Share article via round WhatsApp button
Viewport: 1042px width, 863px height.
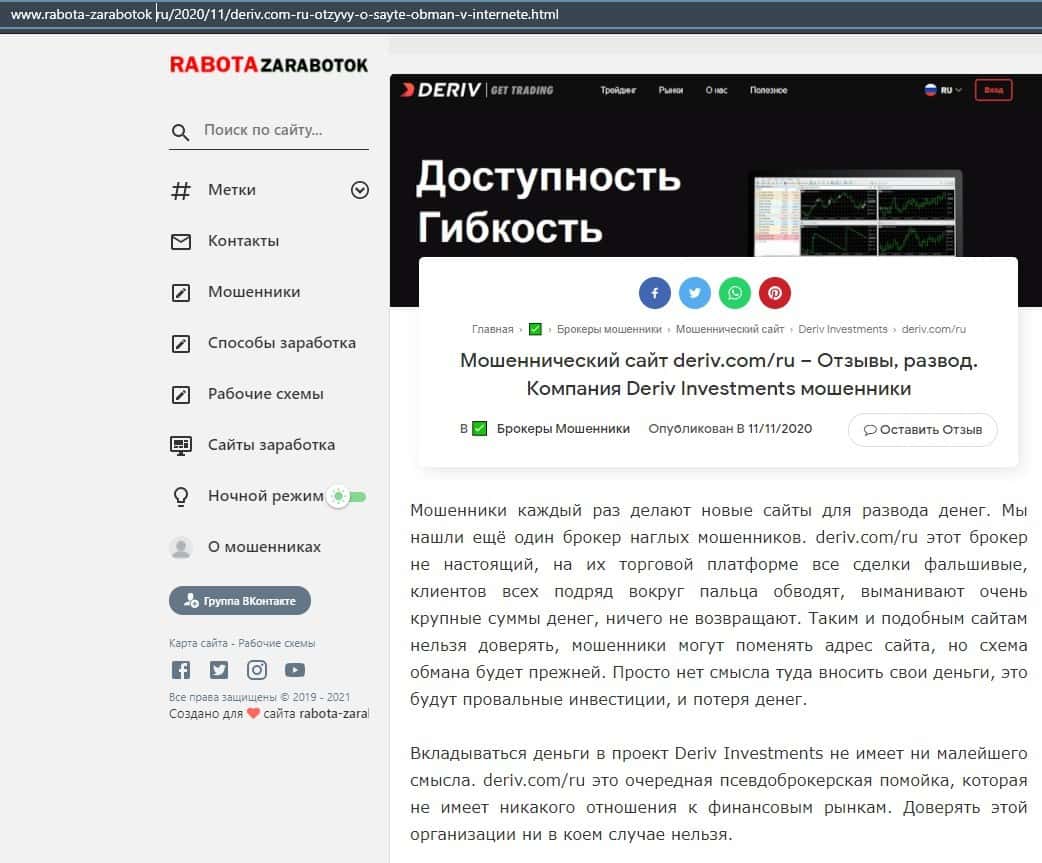point(734,293)
